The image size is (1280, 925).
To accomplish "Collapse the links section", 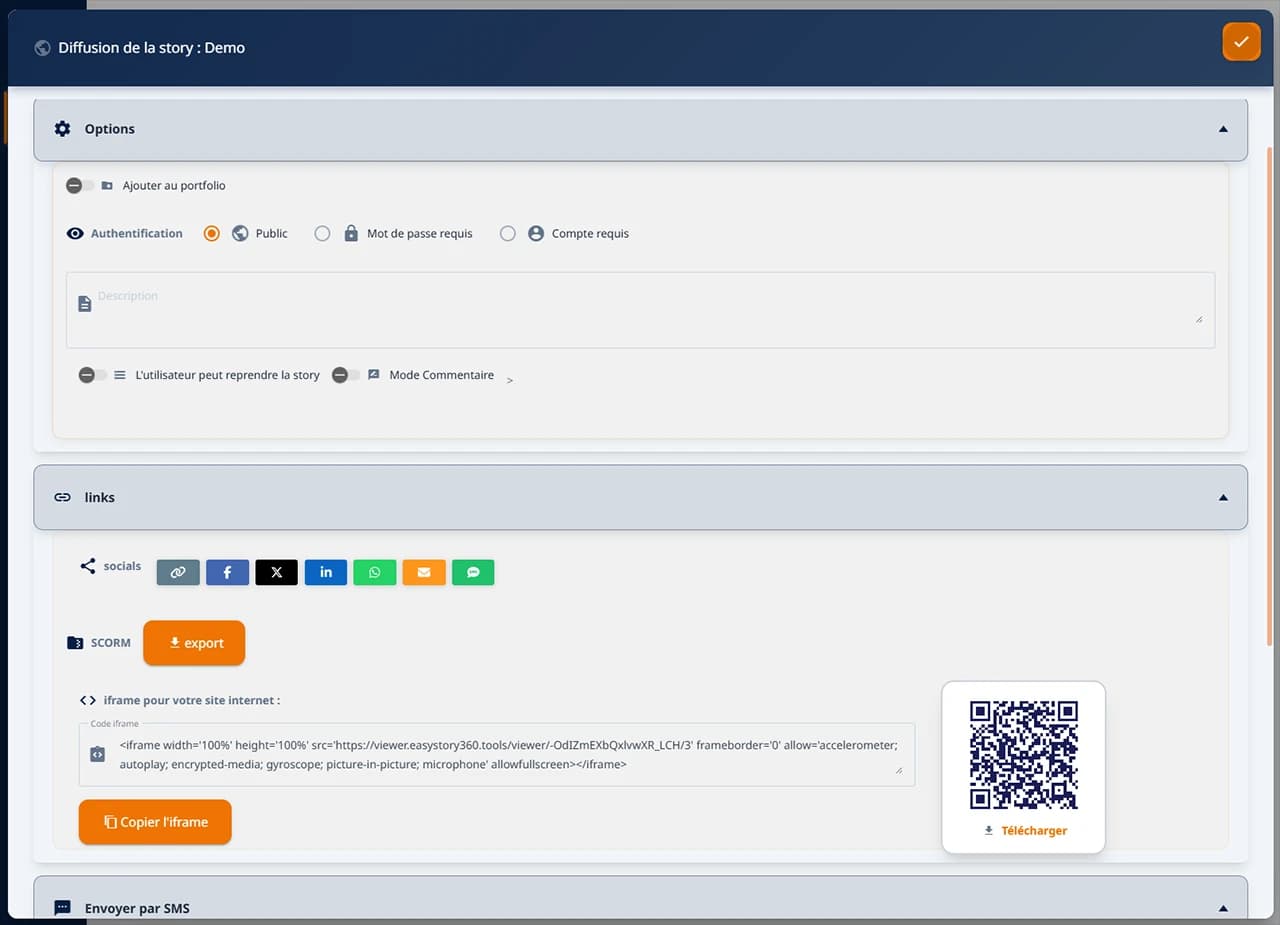I will 1222,497.
